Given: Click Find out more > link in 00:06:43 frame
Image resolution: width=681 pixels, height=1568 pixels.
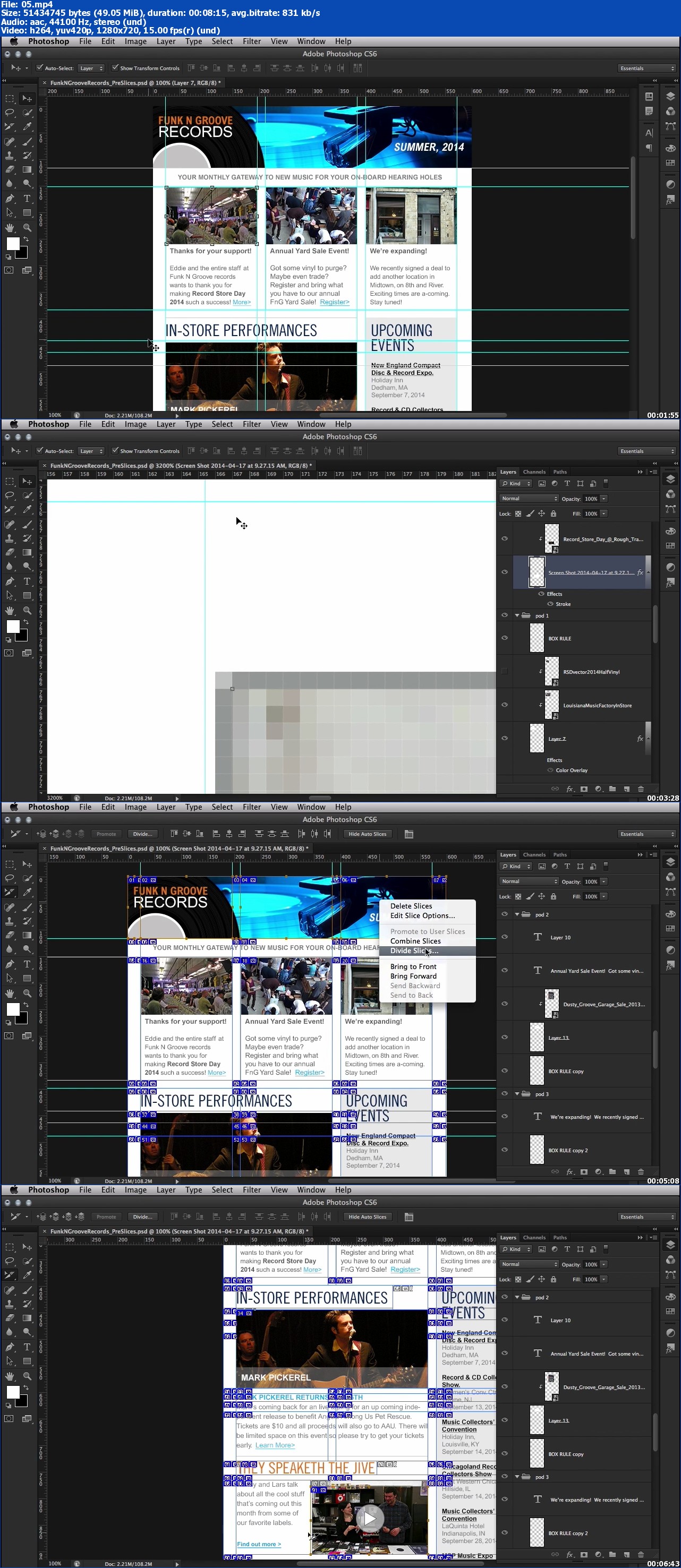Looking at the screenshot, I should (x=259, y=1544).
